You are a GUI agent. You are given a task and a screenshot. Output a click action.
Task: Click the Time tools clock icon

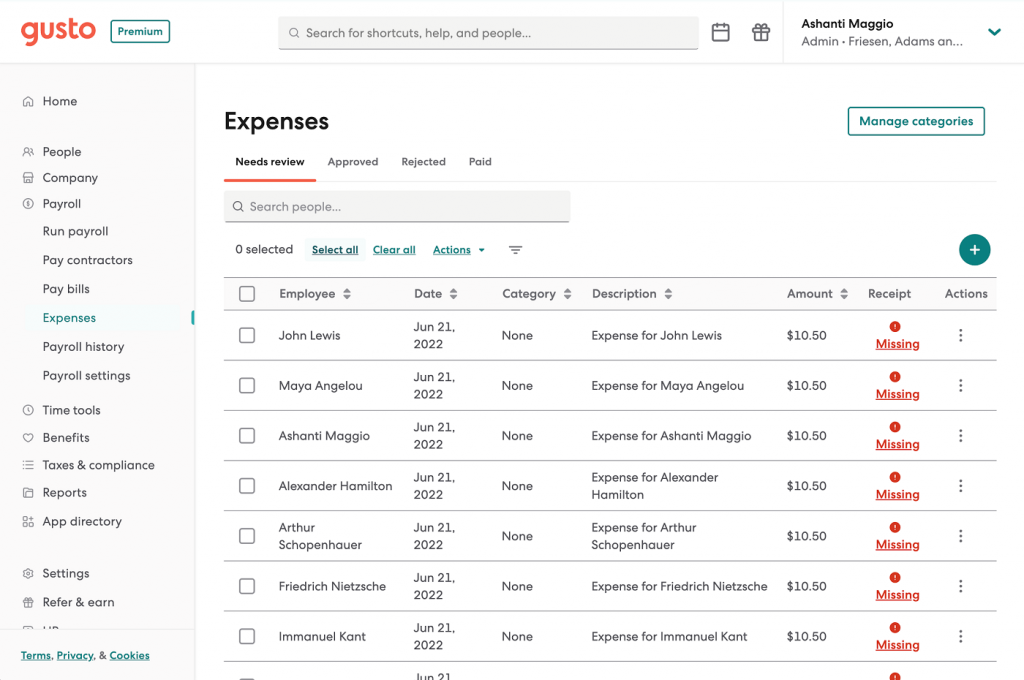tap(28, 410)
